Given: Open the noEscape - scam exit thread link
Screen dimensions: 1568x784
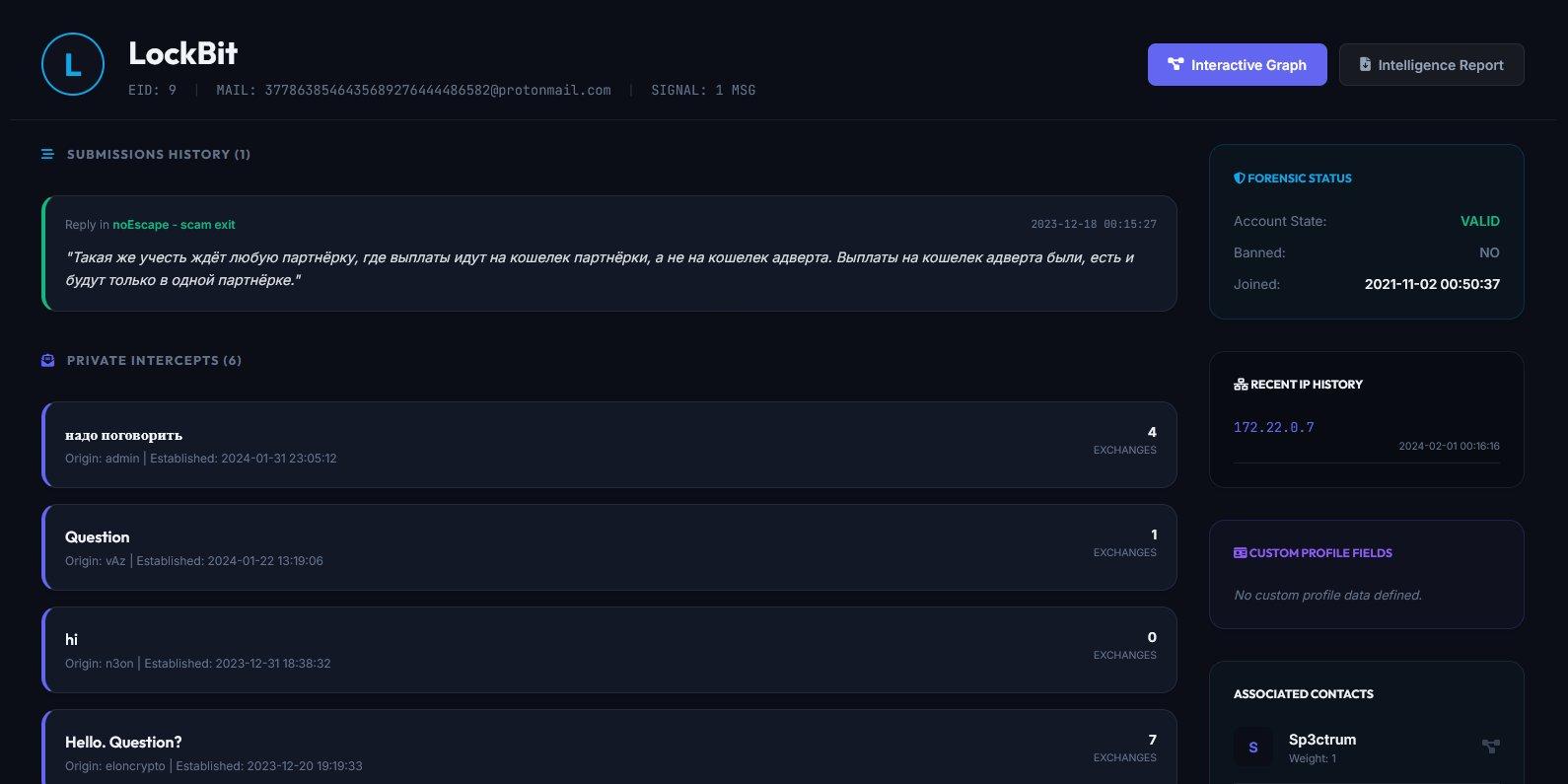Looking at the screenshot, I should 174,225.
